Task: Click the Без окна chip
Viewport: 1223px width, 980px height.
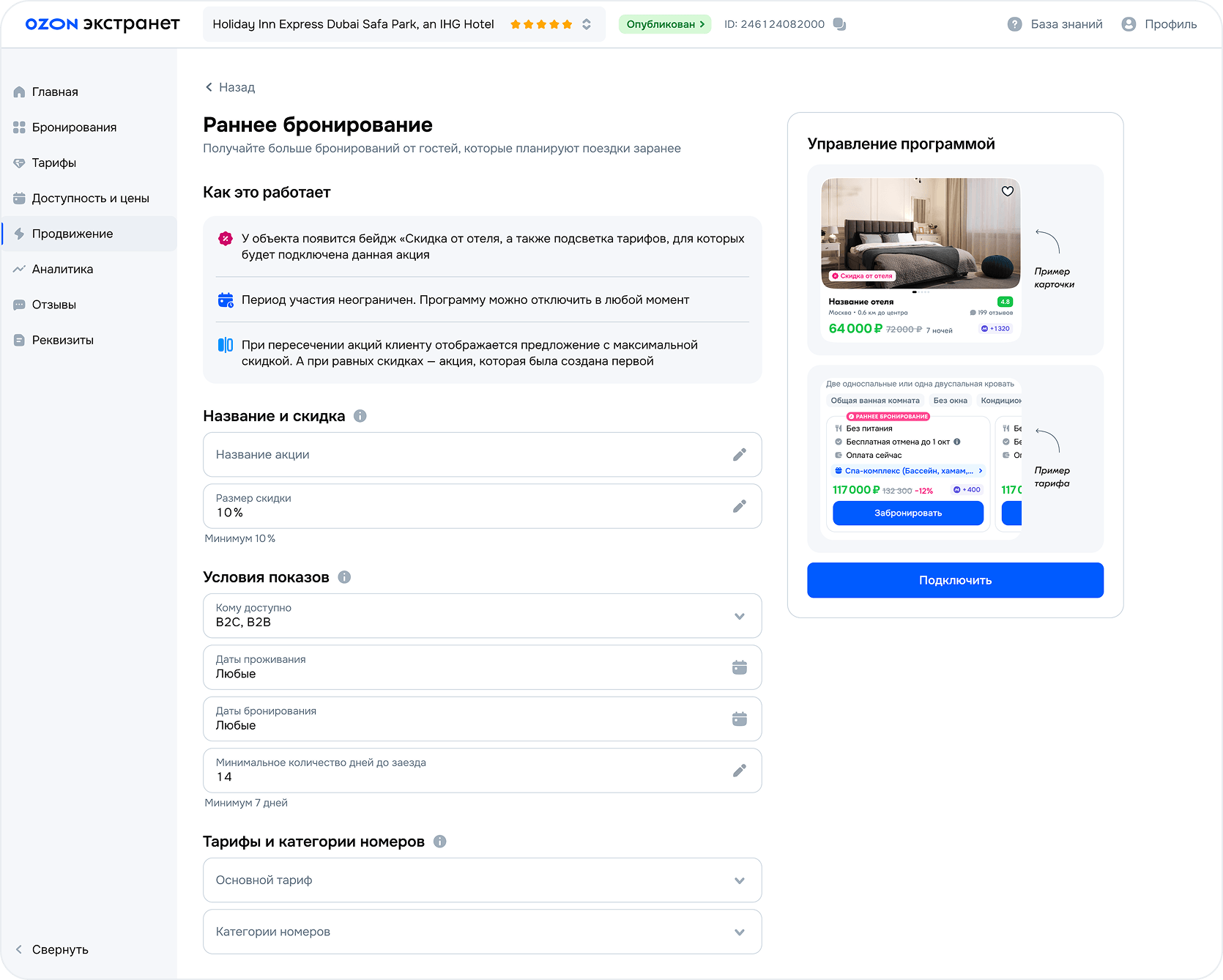Action: (950, 401)
